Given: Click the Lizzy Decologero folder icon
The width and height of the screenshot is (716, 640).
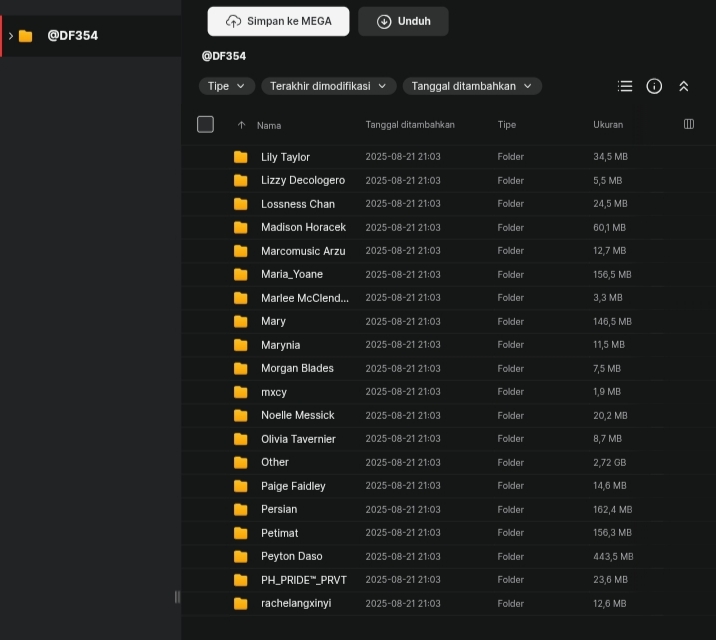Looking at the screenshot, I should click(241, 180).
